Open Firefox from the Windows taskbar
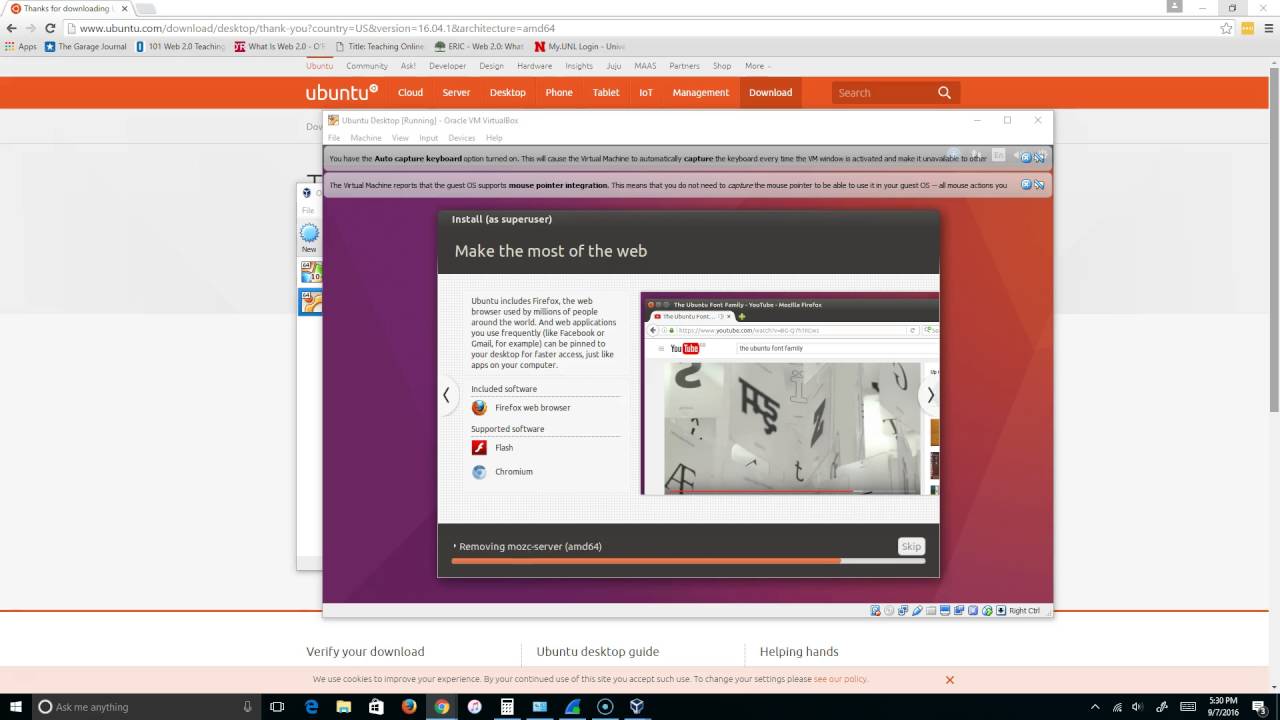The width and height of the screenshot is (1280, 720). pos(409,706)
